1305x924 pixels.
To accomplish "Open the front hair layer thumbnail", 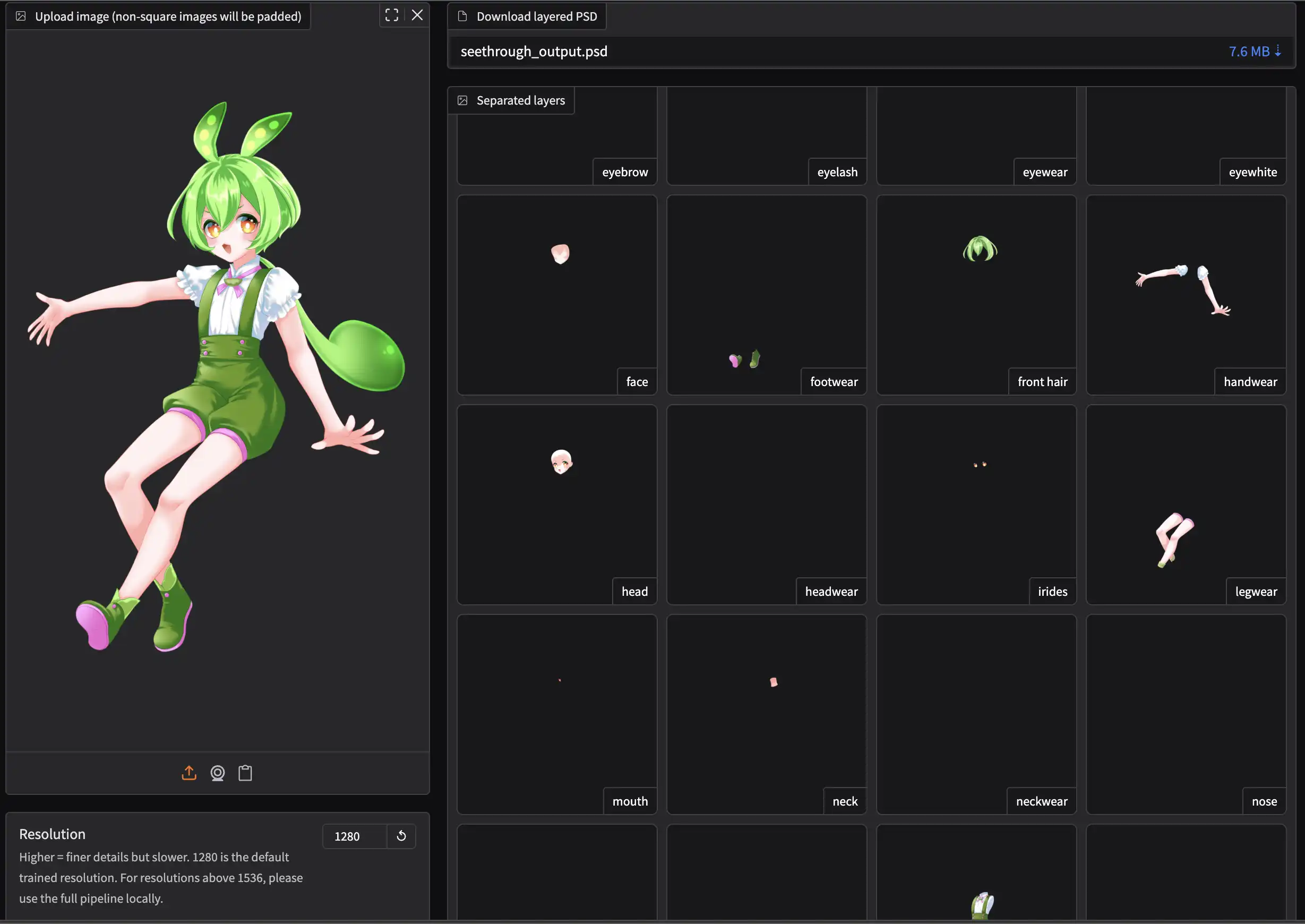I will 976,295.
